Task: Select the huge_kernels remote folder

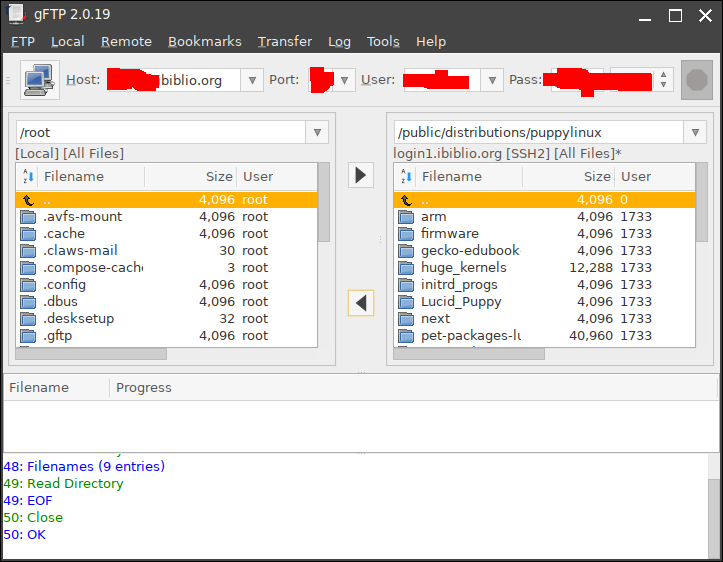Action: [x=463, y=268]
